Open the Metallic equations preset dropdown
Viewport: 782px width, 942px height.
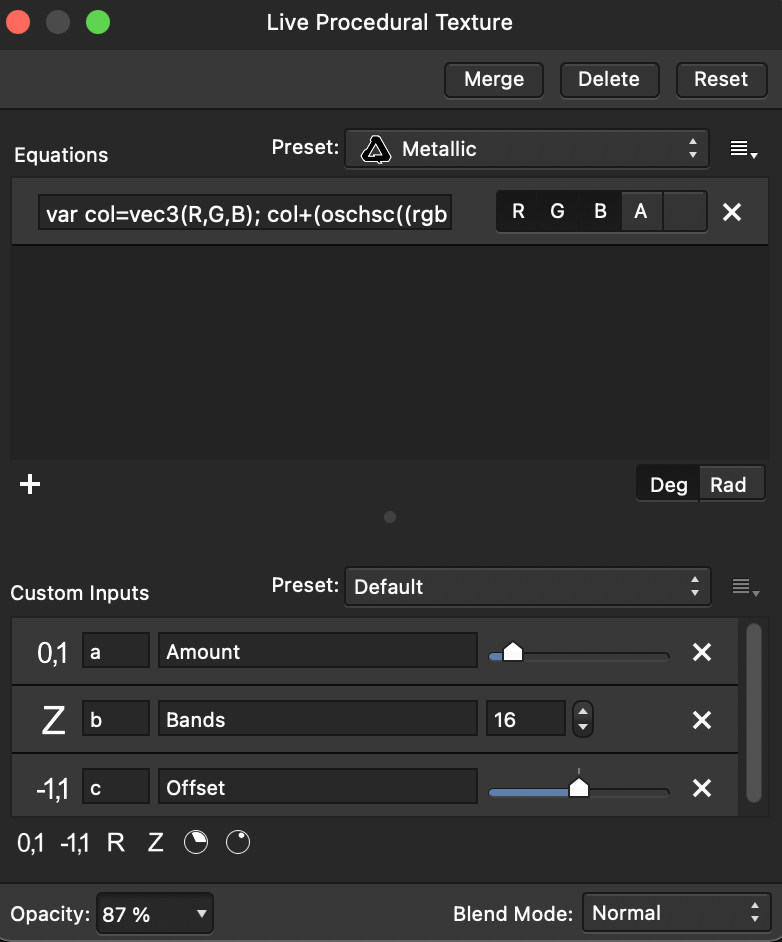coord(527,150)
